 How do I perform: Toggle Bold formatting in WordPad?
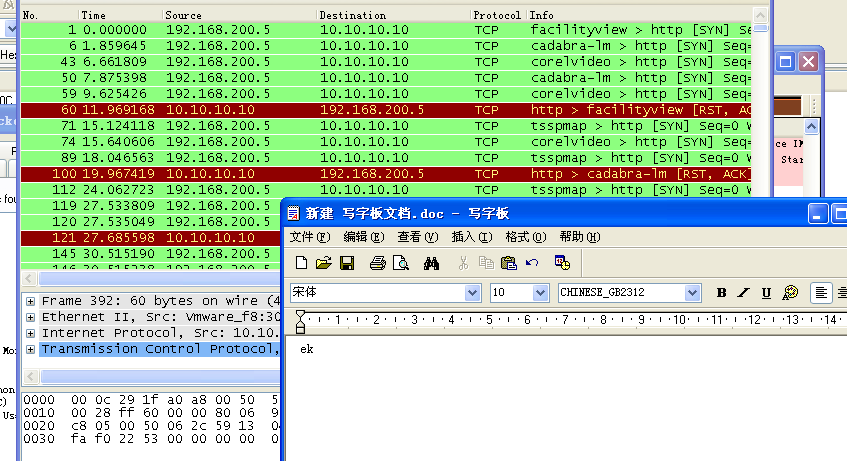[721, 293]
